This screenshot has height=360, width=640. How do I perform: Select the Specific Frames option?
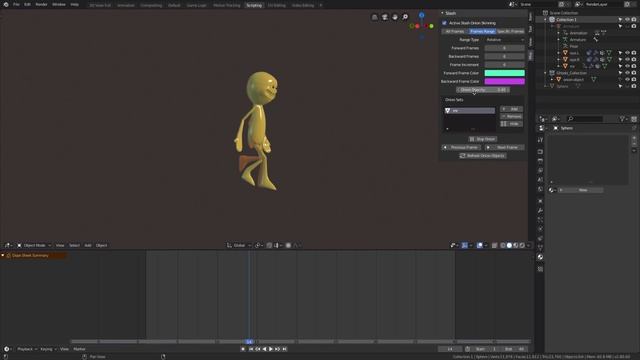[510, 31]
